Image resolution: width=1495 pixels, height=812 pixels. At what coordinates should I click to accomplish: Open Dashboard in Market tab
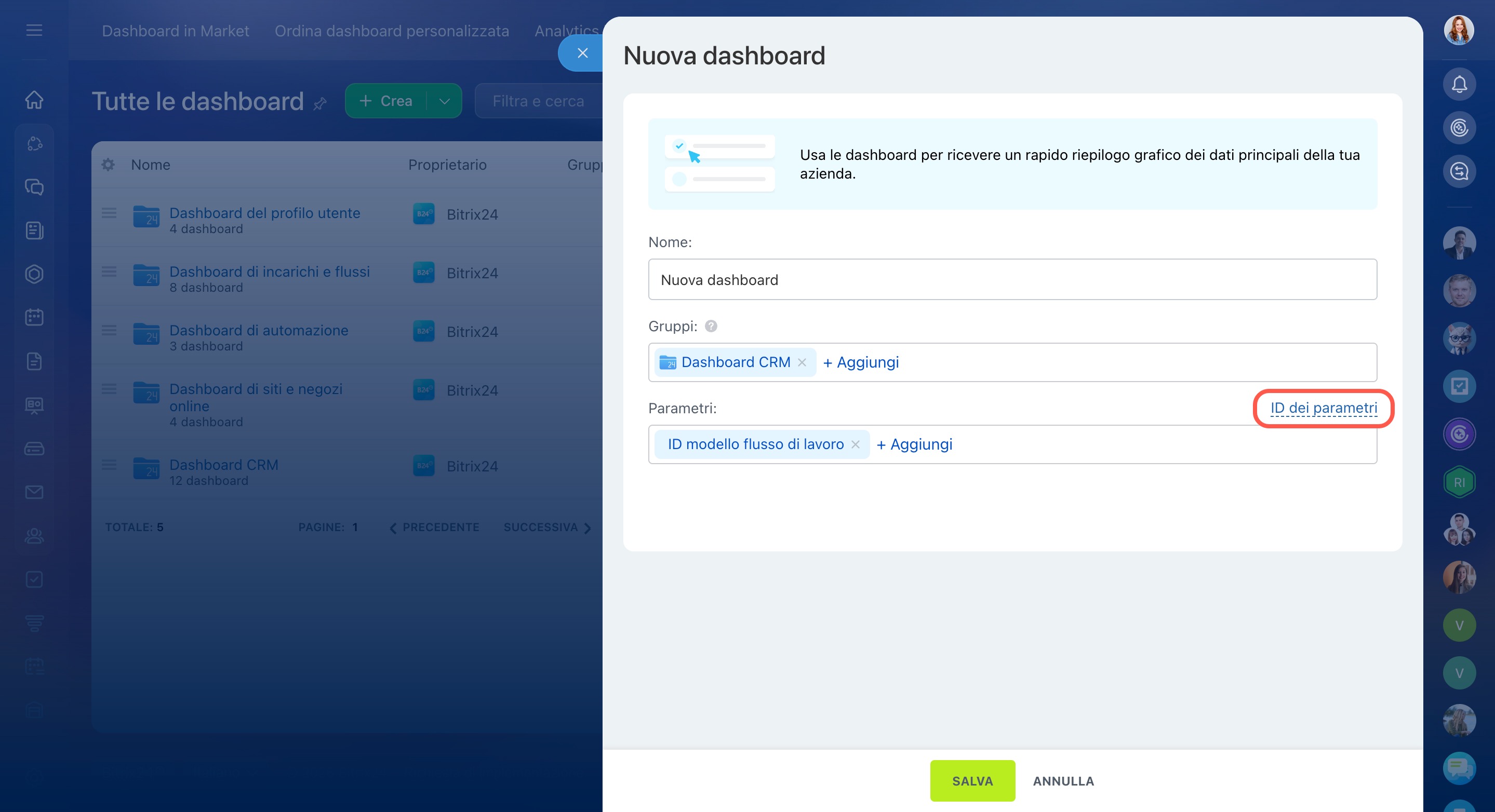(x=175, y=31)
